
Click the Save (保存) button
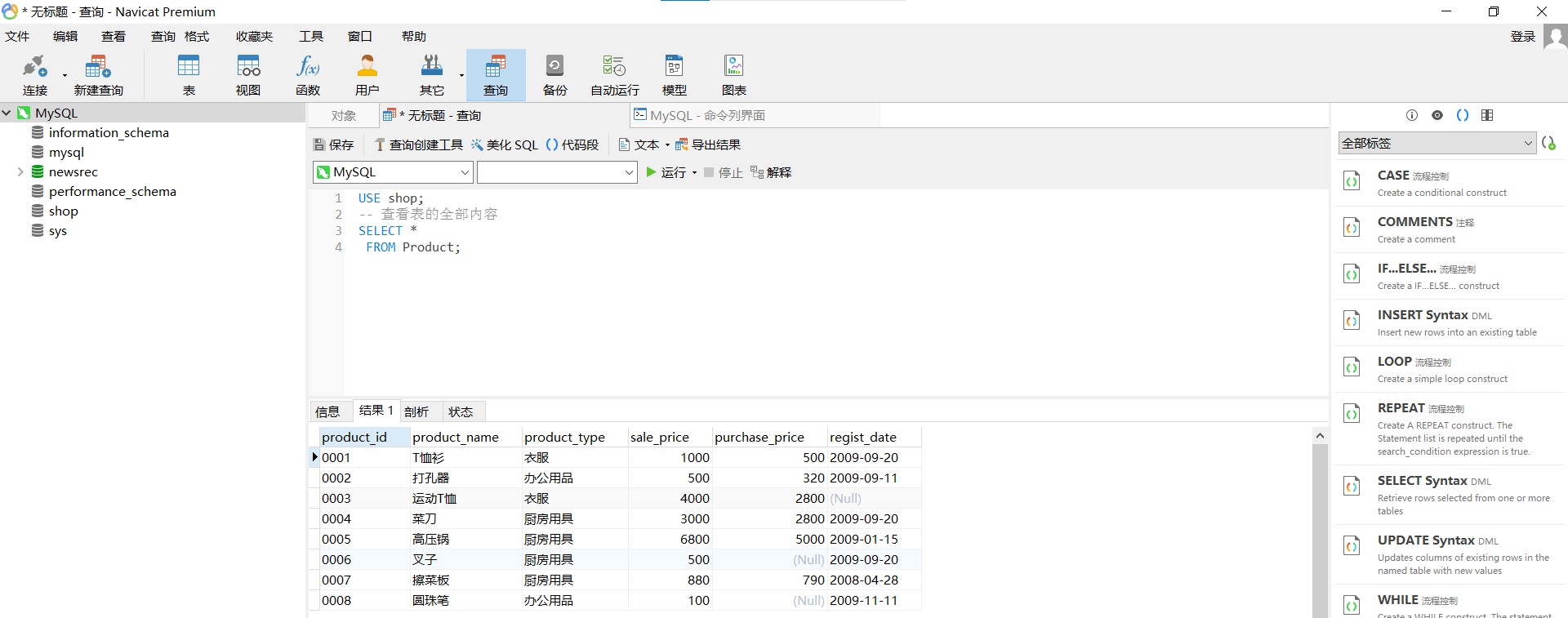(333, 144)
